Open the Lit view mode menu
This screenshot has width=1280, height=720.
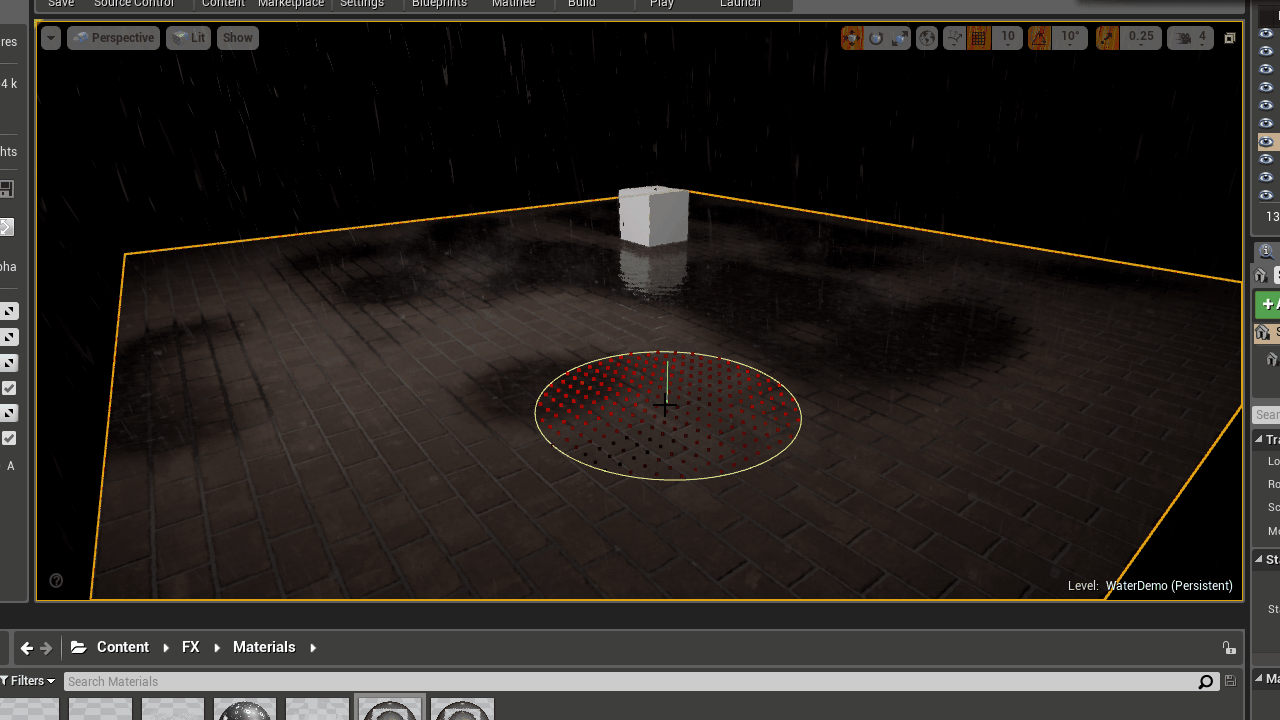pos(188,38)
